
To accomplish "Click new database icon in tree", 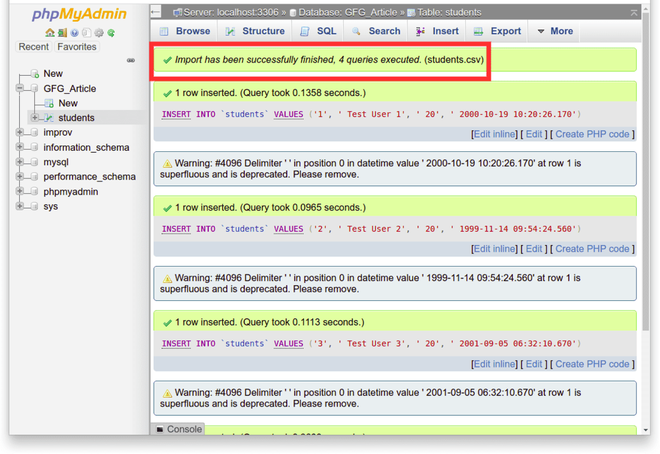I will [35, 74].
